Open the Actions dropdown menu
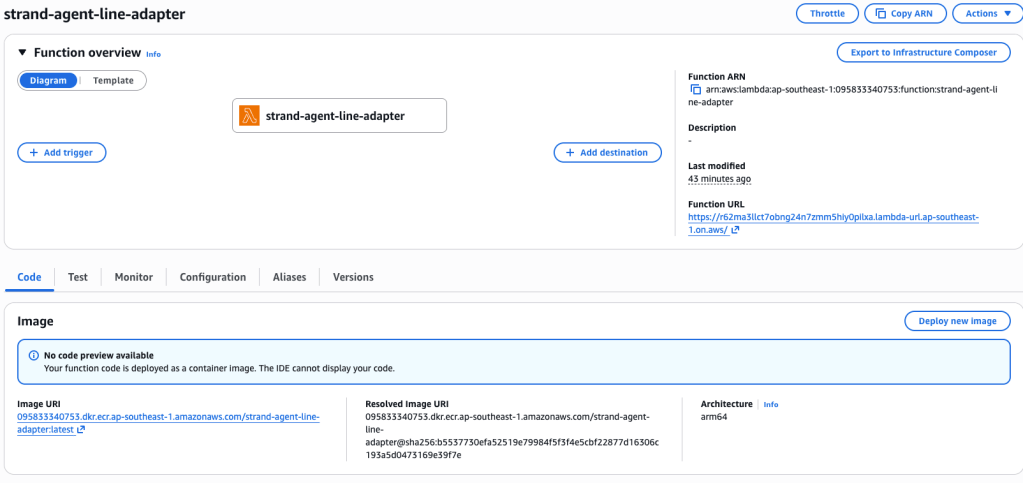1023x483 pixels. click(x=988, y=13)
